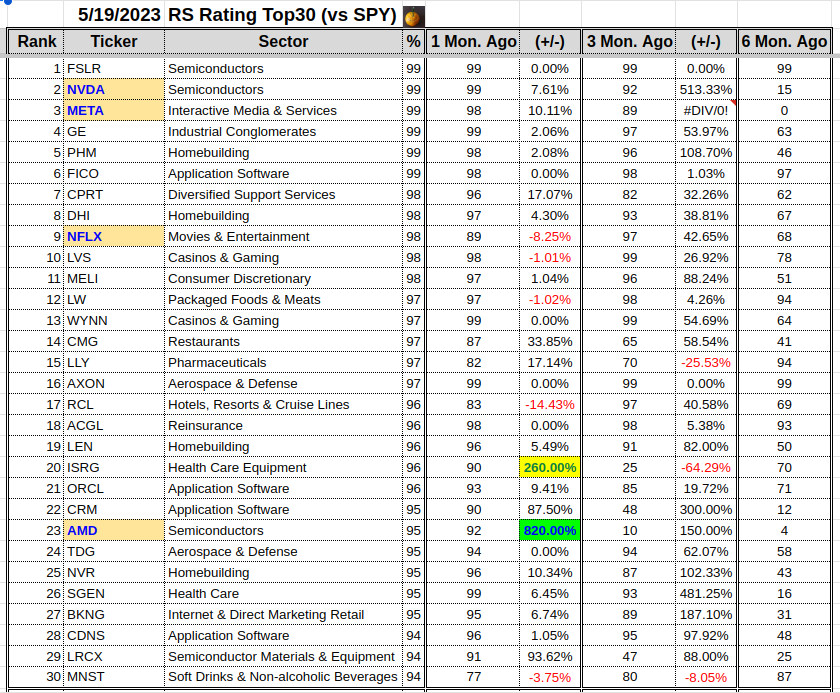Click the '6 Mon. Ago' column header
The height and width of the screenshot is (693, 840).
coord(784,42)
